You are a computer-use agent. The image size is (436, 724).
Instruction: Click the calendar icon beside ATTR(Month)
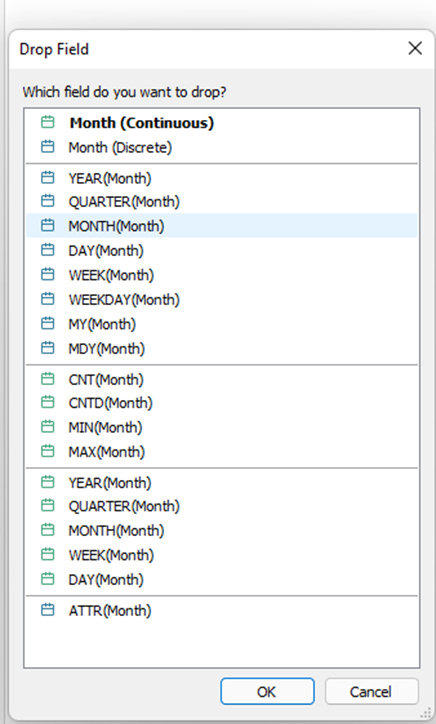pos(48,610)
